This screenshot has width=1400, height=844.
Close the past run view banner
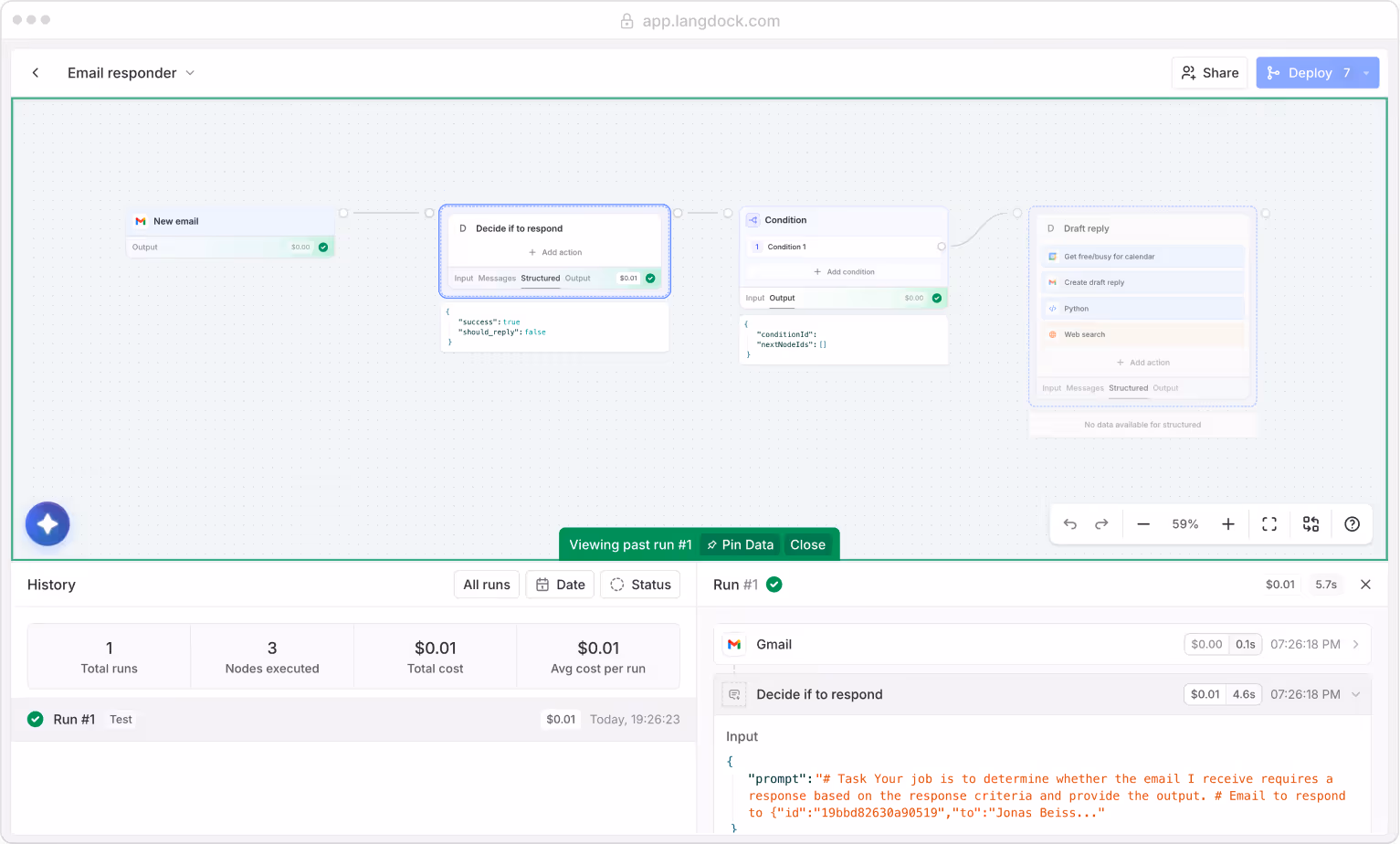pyautogui.click(x=807, y=544)
